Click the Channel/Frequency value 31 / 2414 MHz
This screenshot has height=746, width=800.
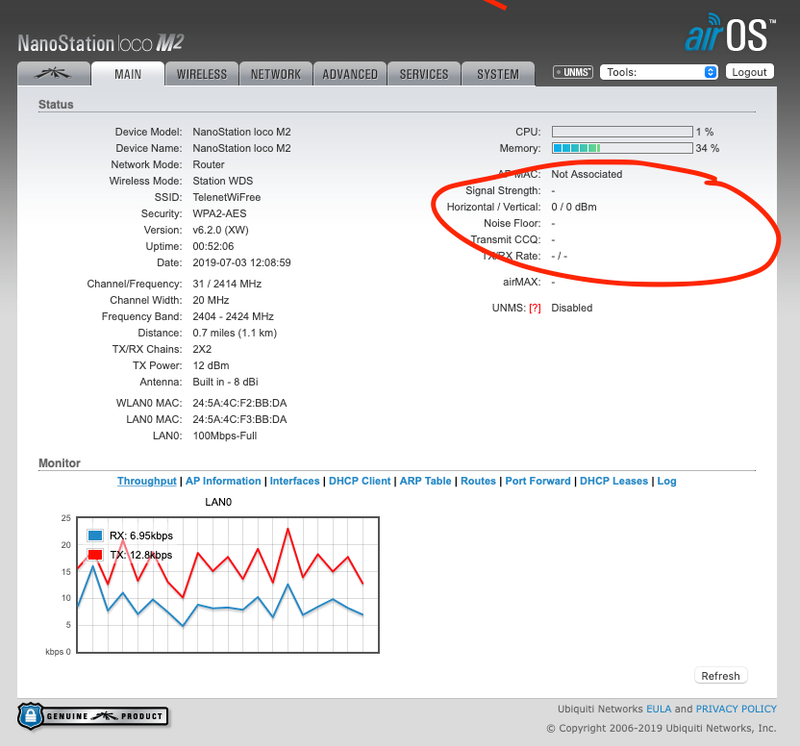pyautogui.click(x=227, y=284)
